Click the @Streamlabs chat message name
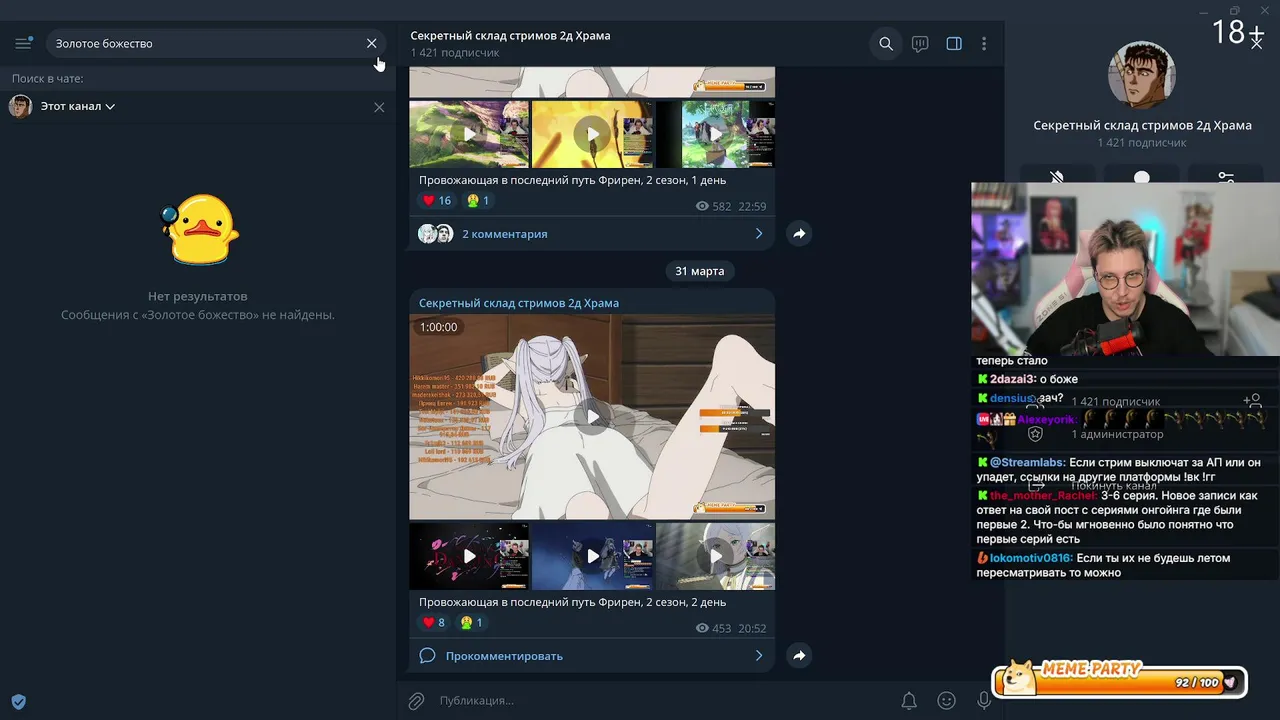Viewport: 1280px width, 720px height. [x=1027, y=463]
